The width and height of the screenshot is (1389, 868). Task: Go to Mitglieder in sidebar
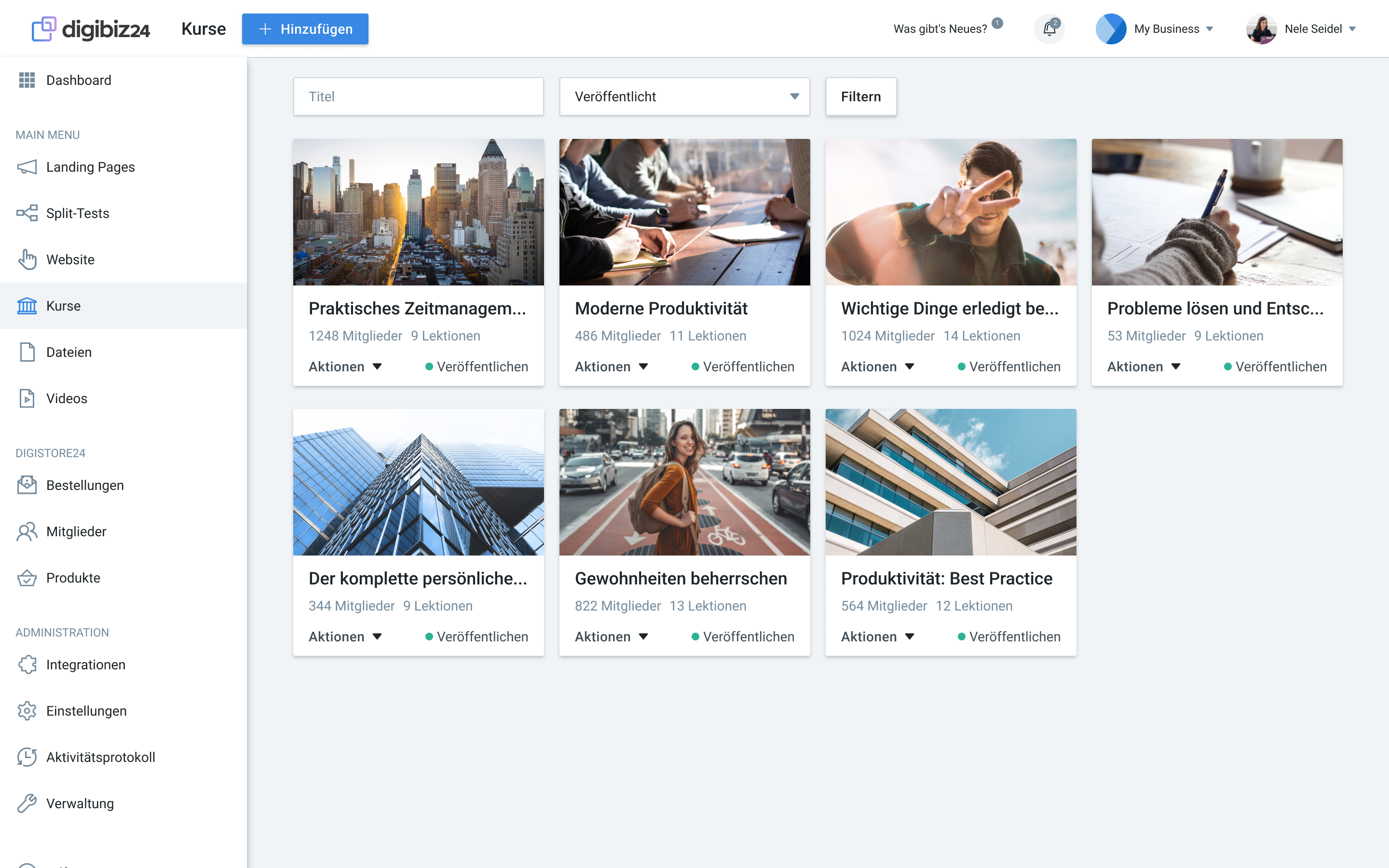click(x=76, y=531)
